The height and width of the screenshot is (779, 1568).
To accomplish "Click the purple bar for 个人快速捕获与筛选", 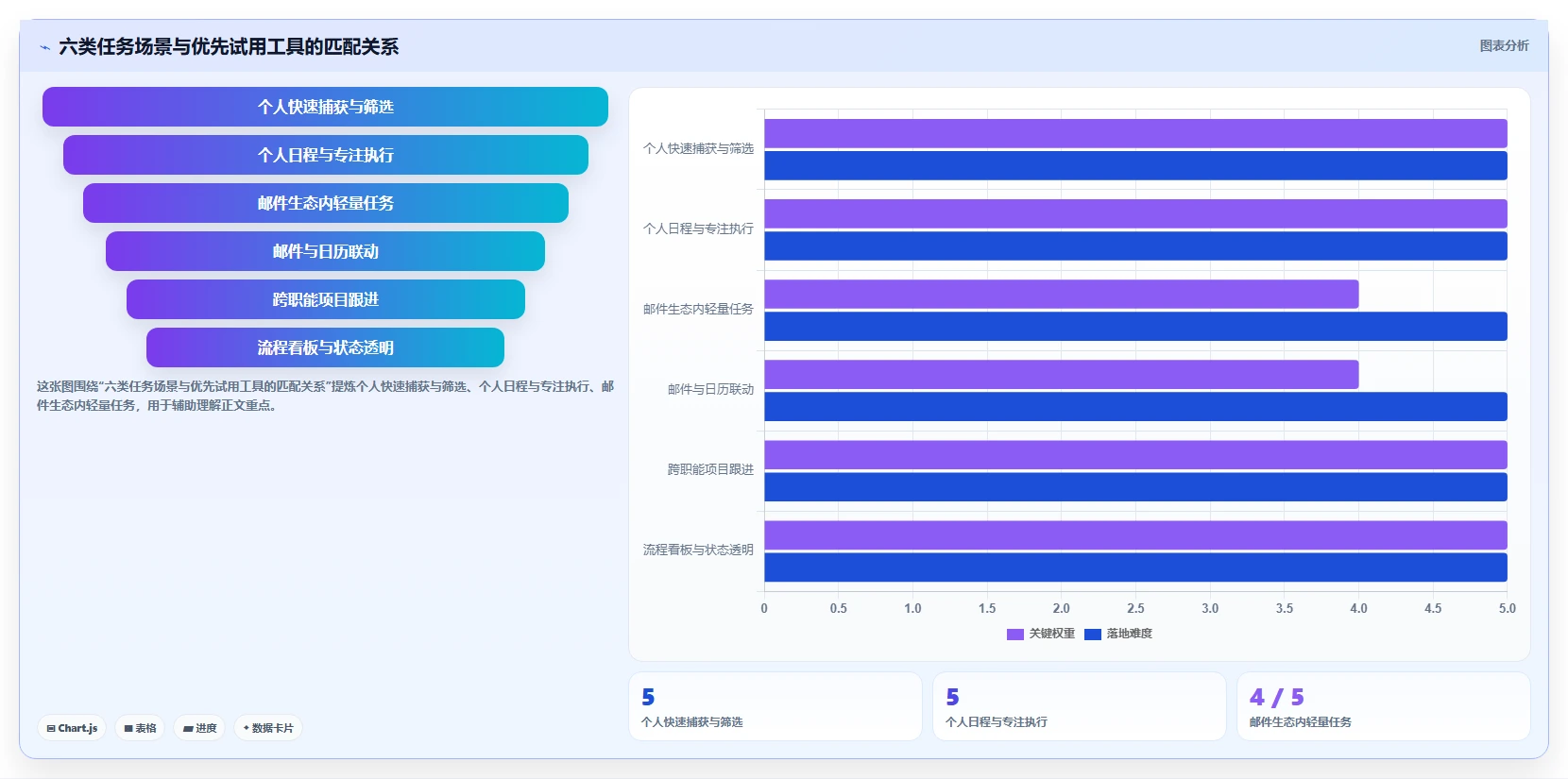I will click(1135, 133).
